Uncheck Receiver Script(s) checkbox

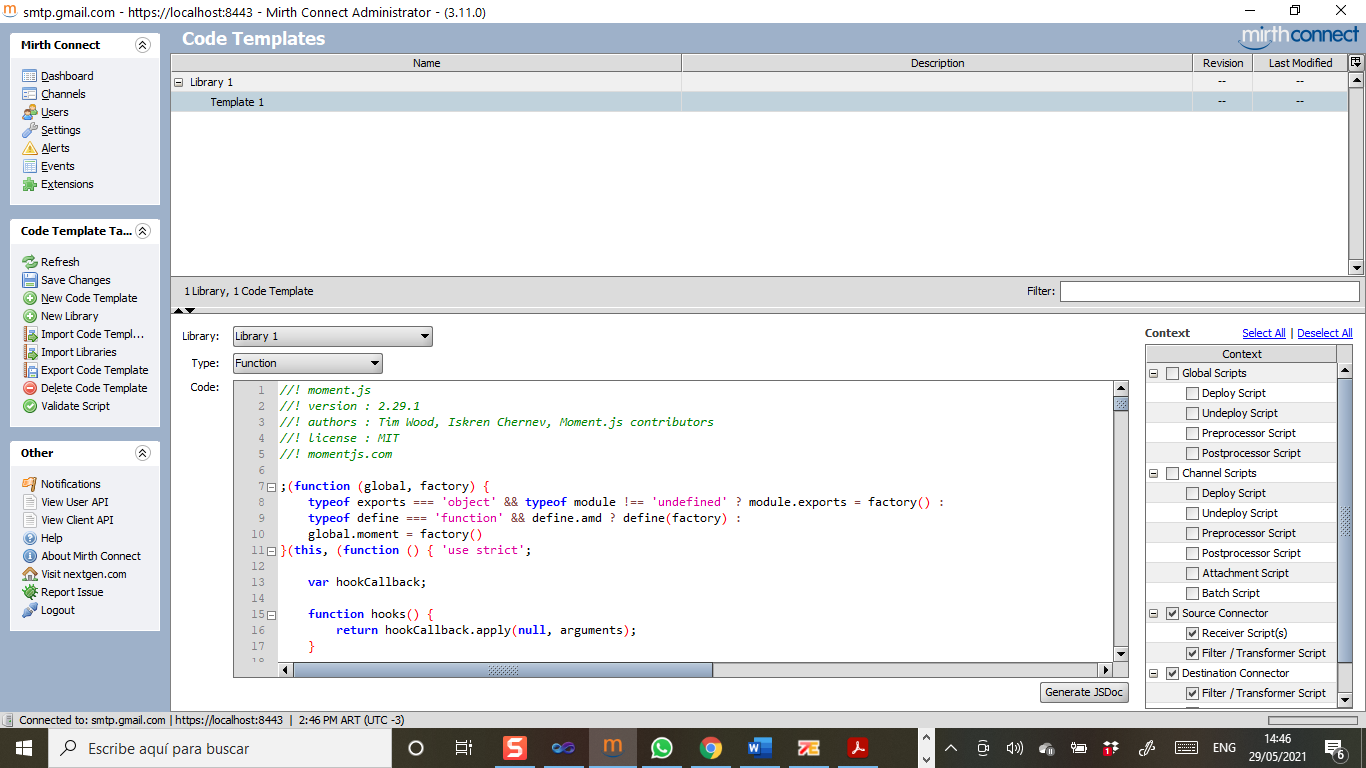(1192, 633)
